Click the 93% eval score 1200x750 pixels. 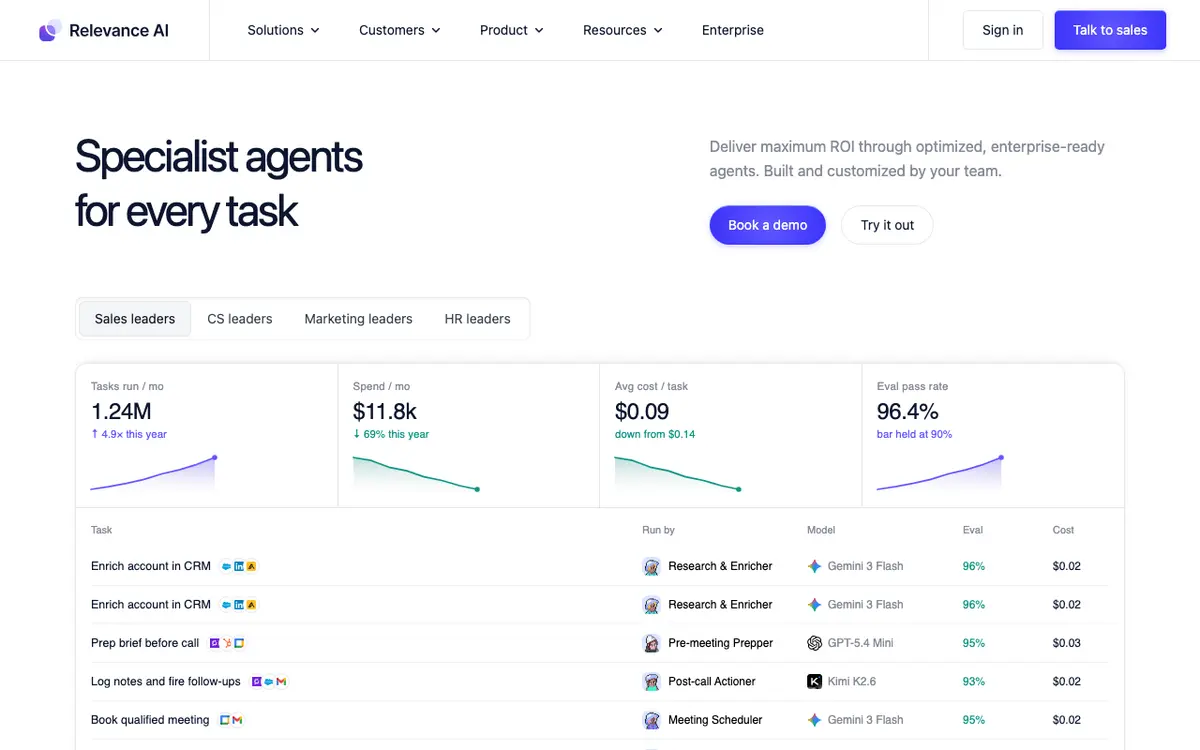click(x=974, y=682)
